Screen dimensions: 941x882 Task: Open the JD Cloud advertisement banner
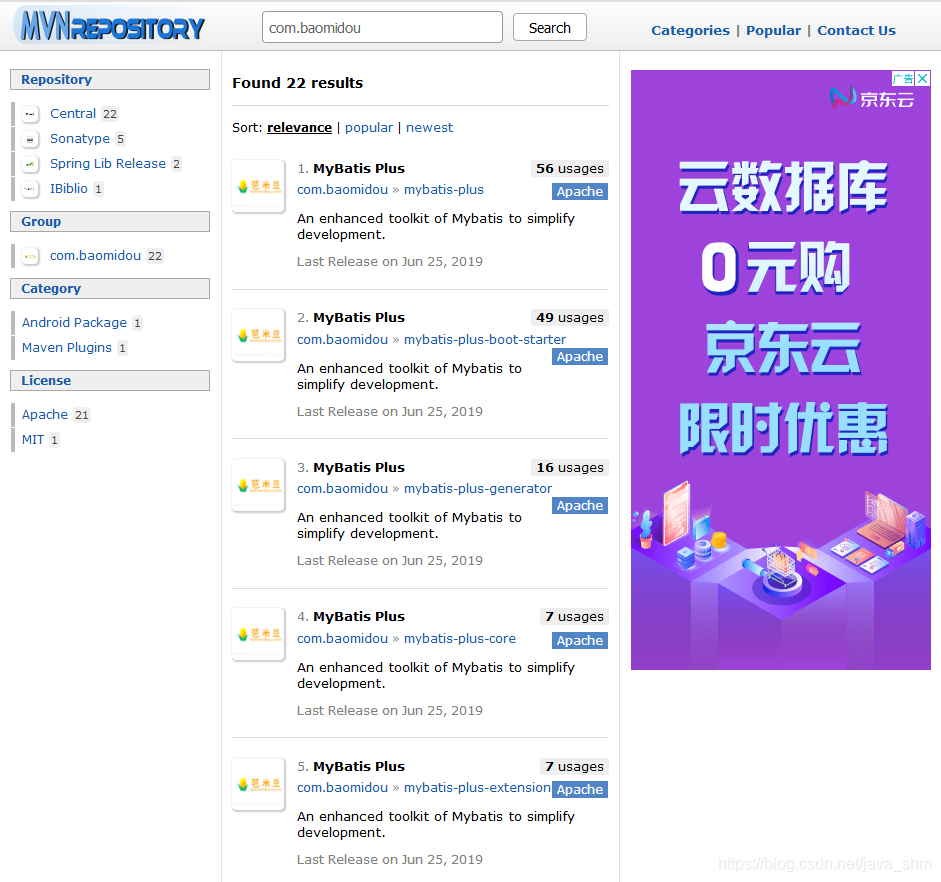pos(780,370)
